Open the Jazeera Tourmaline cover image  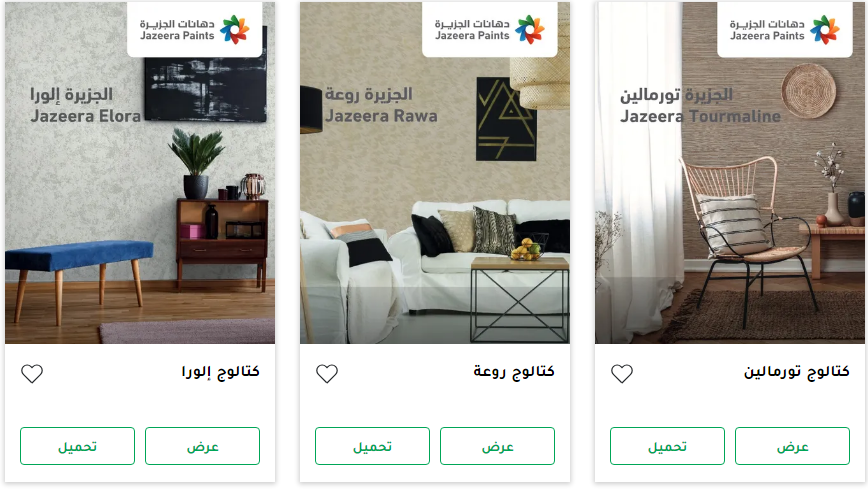[x=730, y=173]
